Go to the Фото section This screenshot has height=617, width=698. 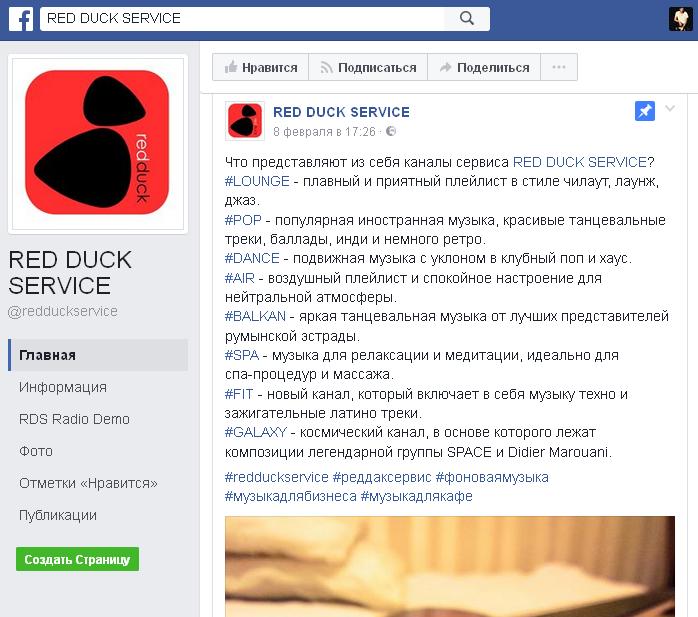click(x=36, y=451)
